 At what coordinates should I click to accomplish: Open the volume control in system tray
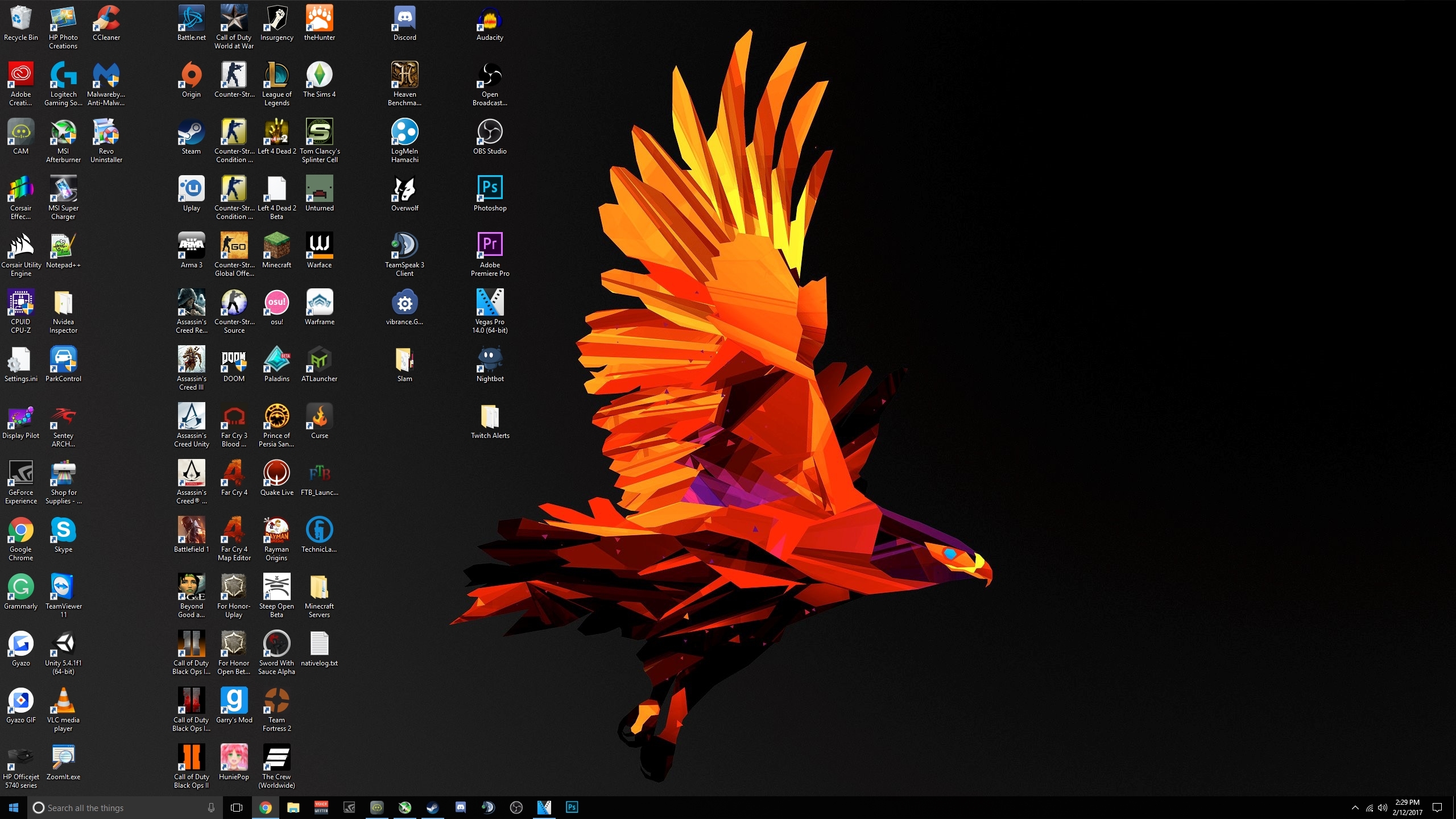[x=1382, y=808]
